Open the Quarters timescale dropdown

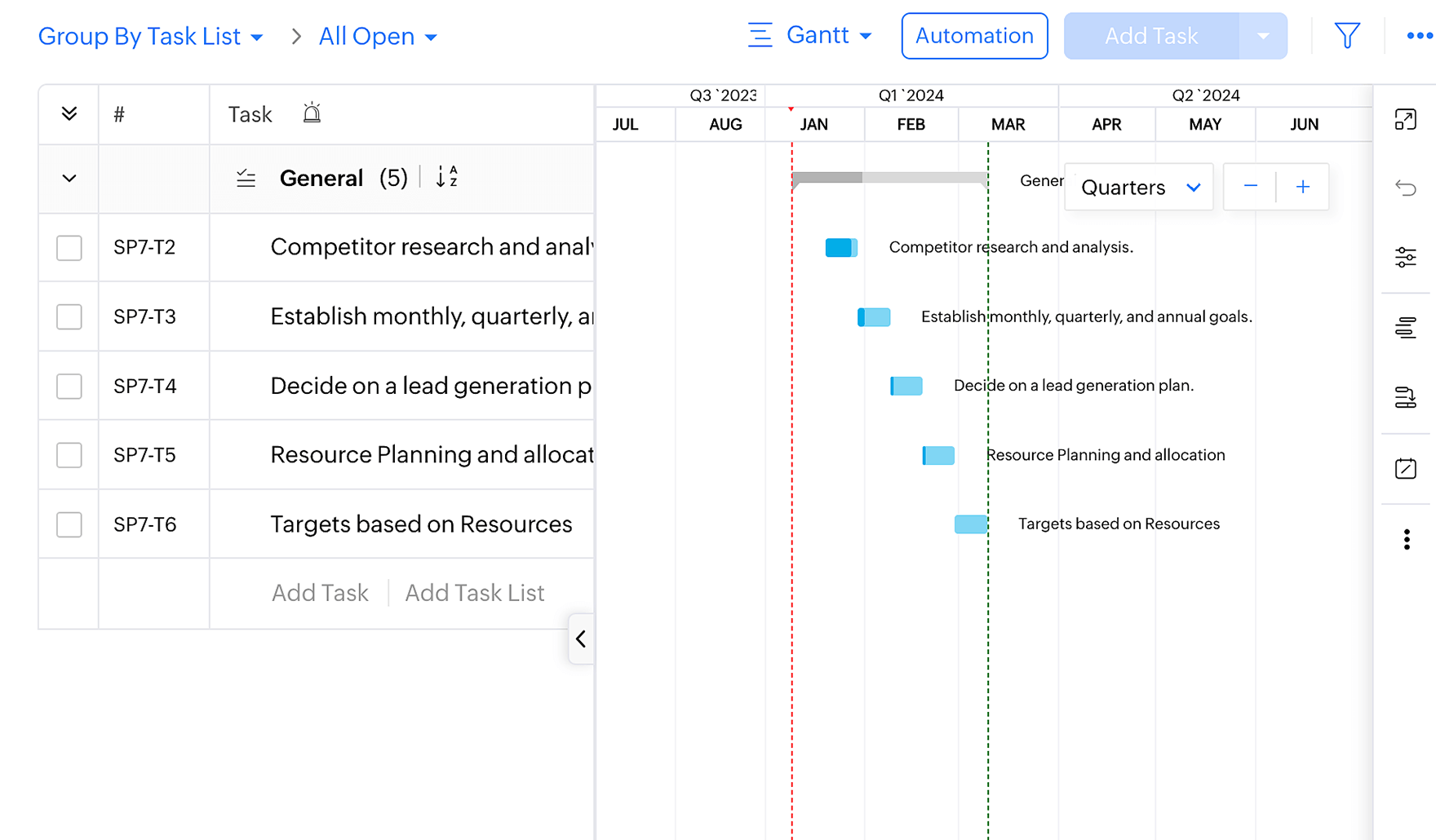[x=1139, y=188]
